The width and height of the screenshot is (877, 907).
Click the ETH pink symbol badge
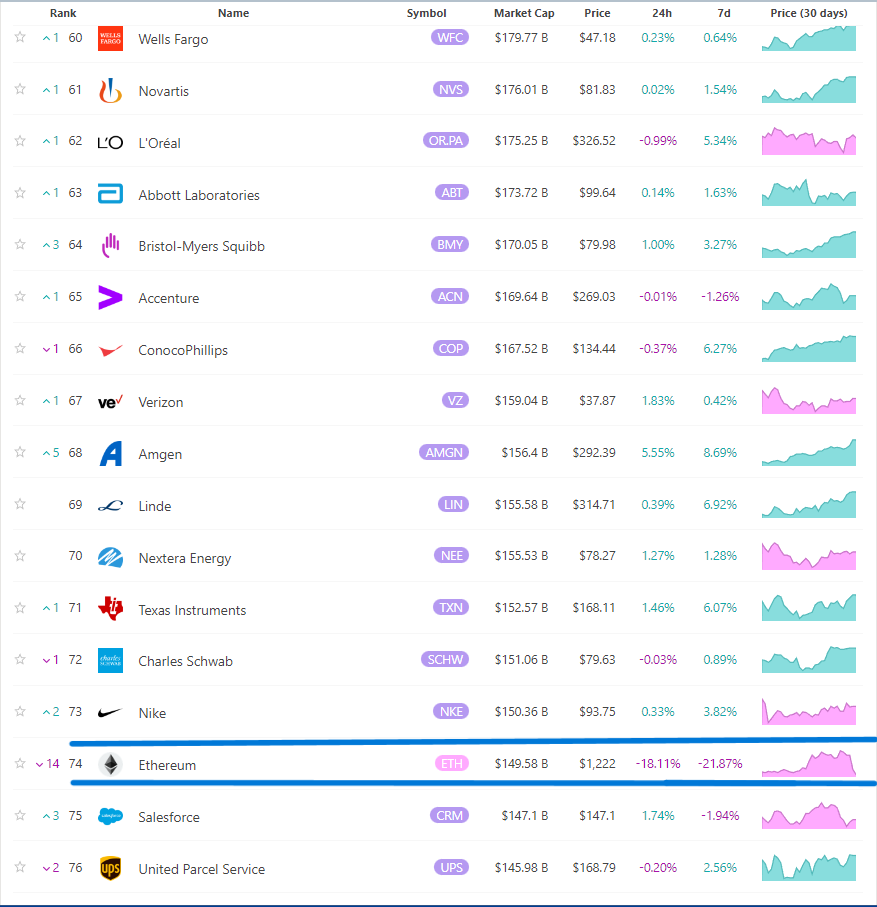pos(452,764)
